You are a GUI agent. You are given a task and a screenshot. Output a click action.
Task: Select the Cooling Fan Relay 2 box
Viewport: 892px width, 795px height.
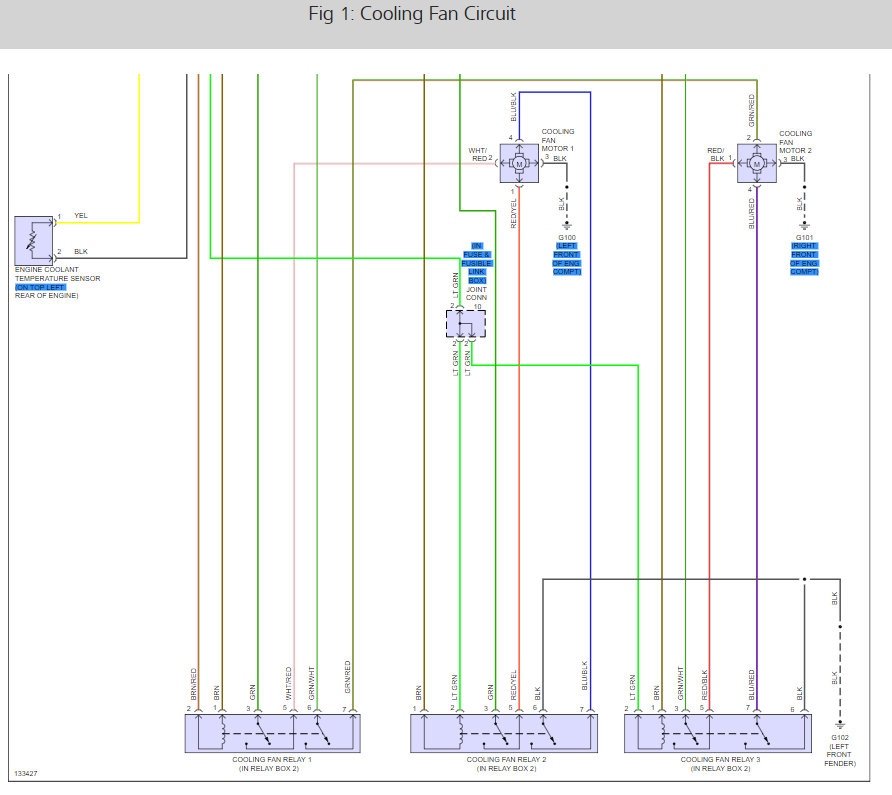[504, 734]
